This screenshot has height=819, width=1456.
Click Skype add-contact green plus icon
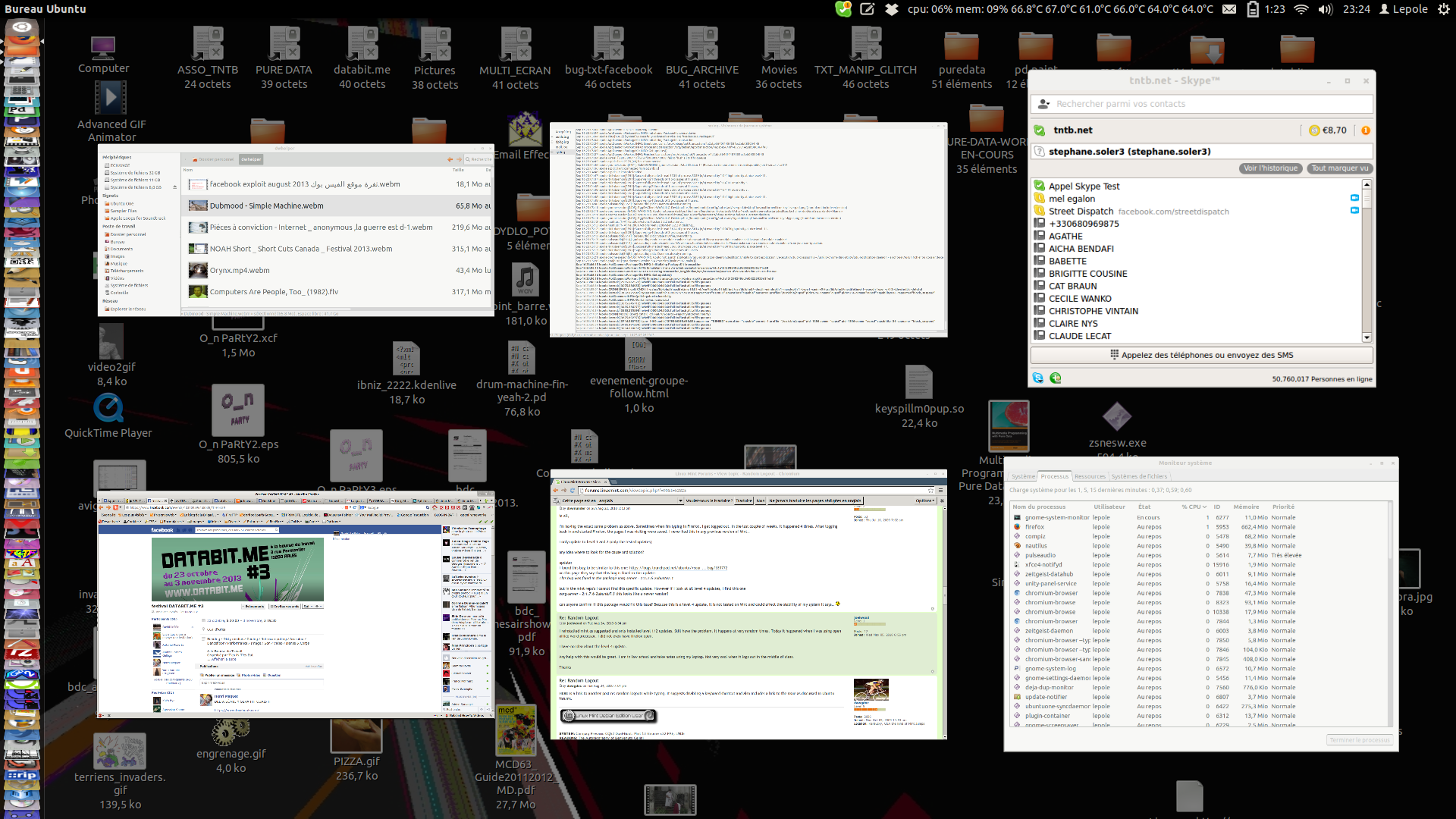point(1056,378)
